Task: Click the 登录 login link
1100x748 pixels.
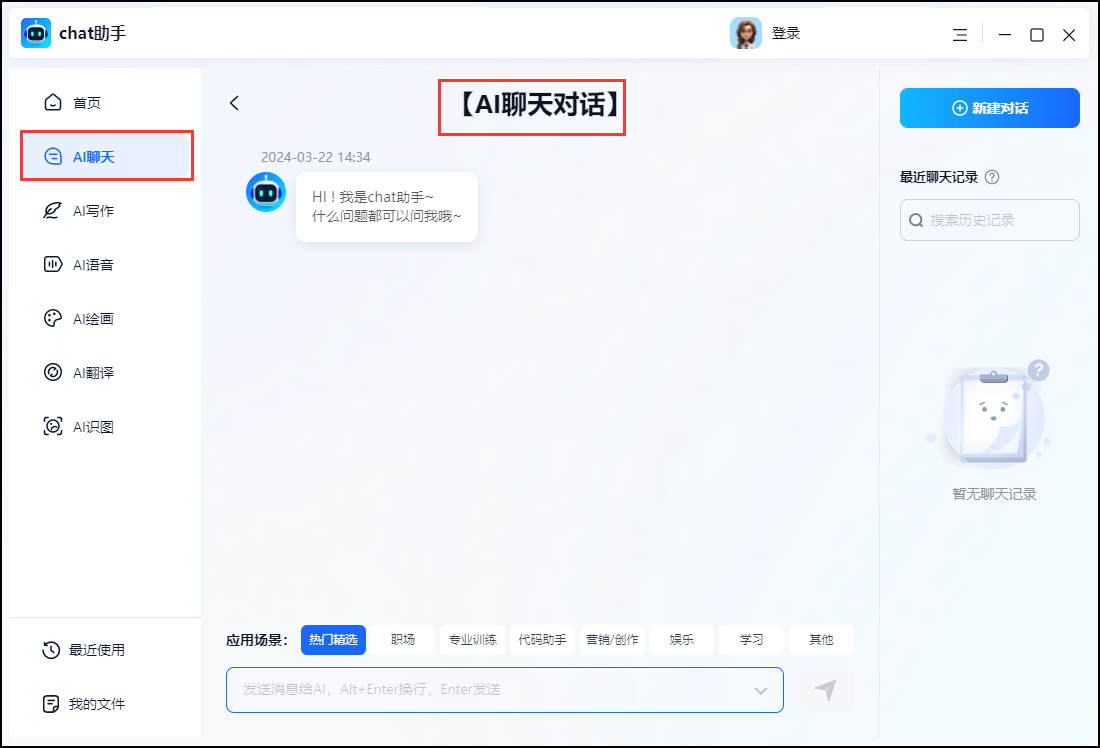Action: coord(786,34)
